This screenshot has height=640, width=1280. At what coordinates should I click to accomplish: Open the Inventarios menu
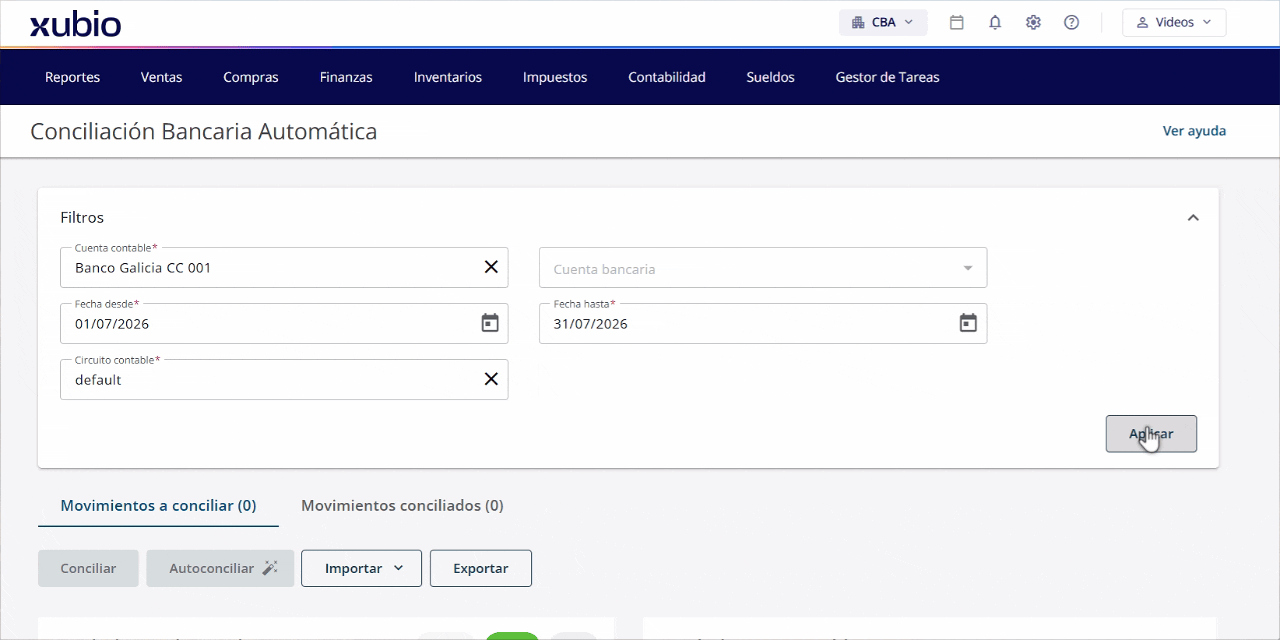[x=448, y=77]
